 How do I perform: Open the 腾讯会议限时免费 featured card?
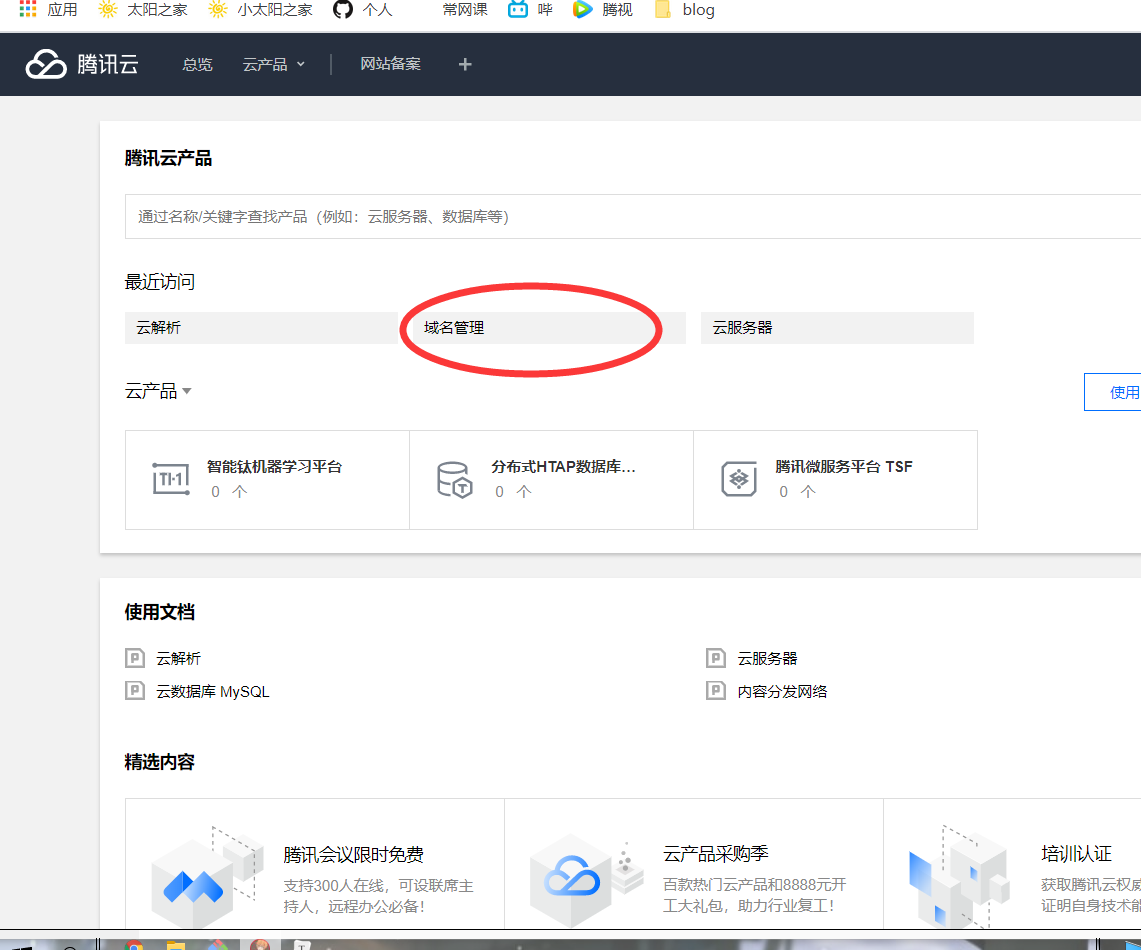pos(315,864)
